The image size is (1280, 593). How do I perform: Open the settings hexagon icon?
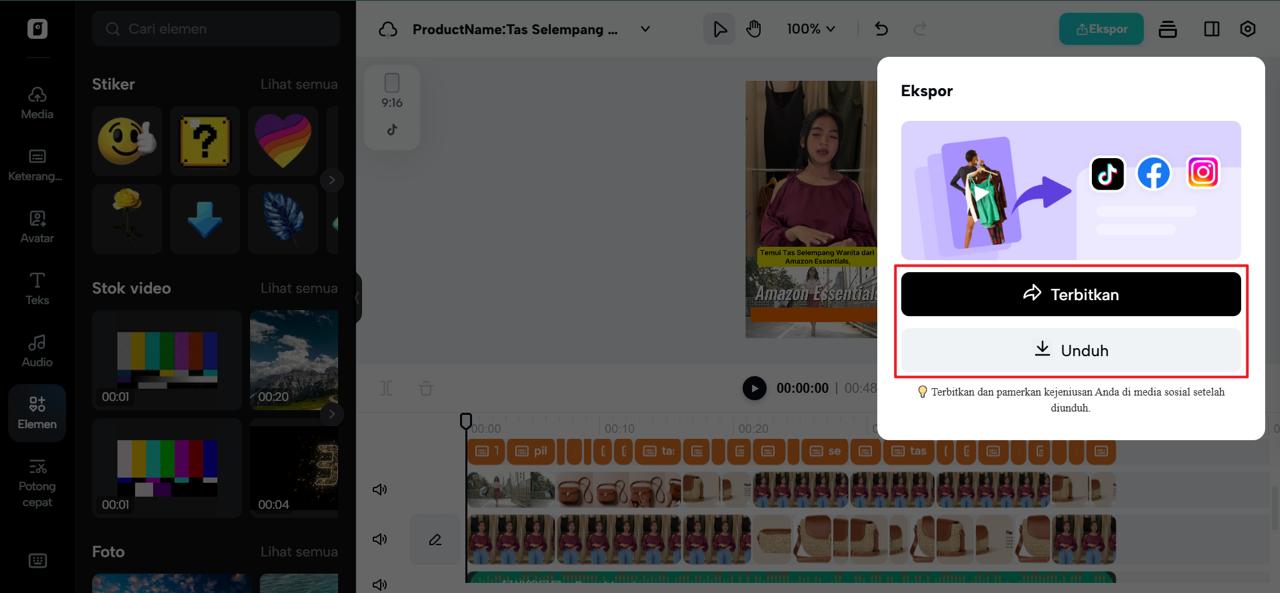click(1247, 29)
